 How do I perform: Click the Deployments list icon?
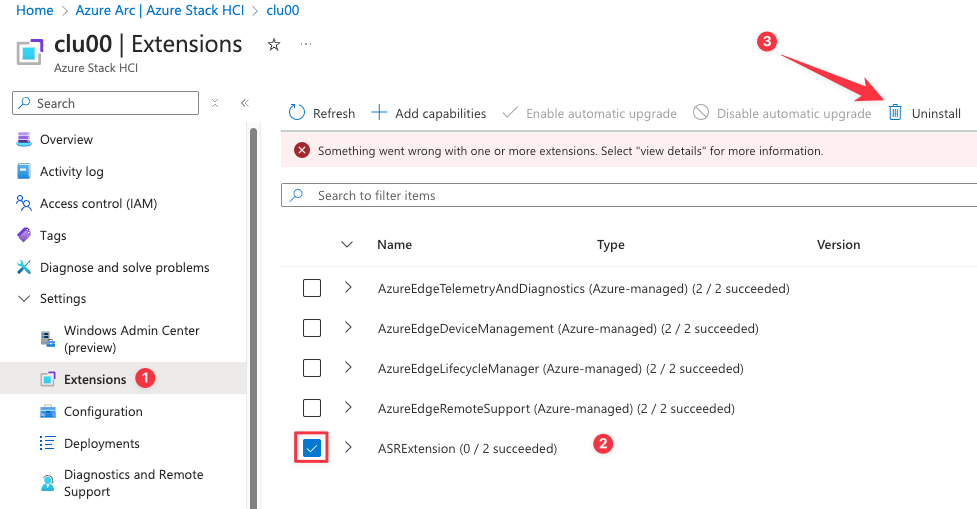tap(47, 443)
